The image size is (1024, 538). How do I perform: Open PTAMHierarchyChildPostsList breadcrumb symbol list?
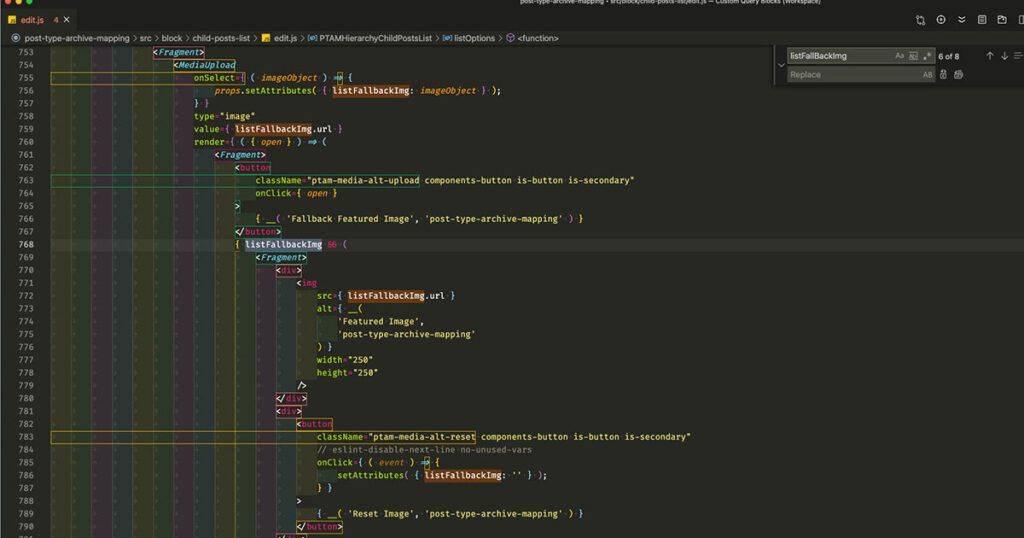click(x=376, y=39)
